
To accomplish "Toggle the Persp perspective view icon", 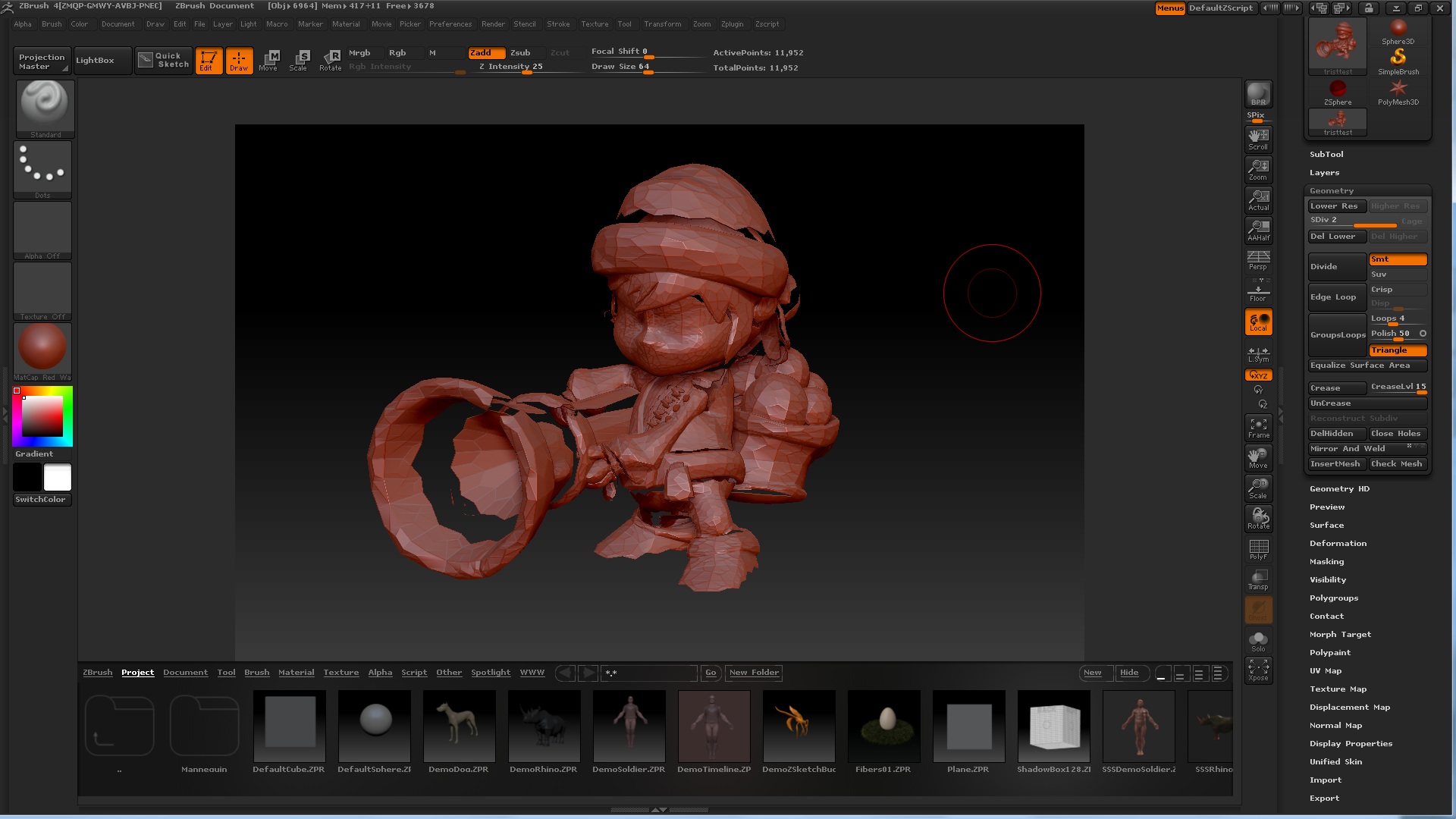I will [x=1258, y=260].
